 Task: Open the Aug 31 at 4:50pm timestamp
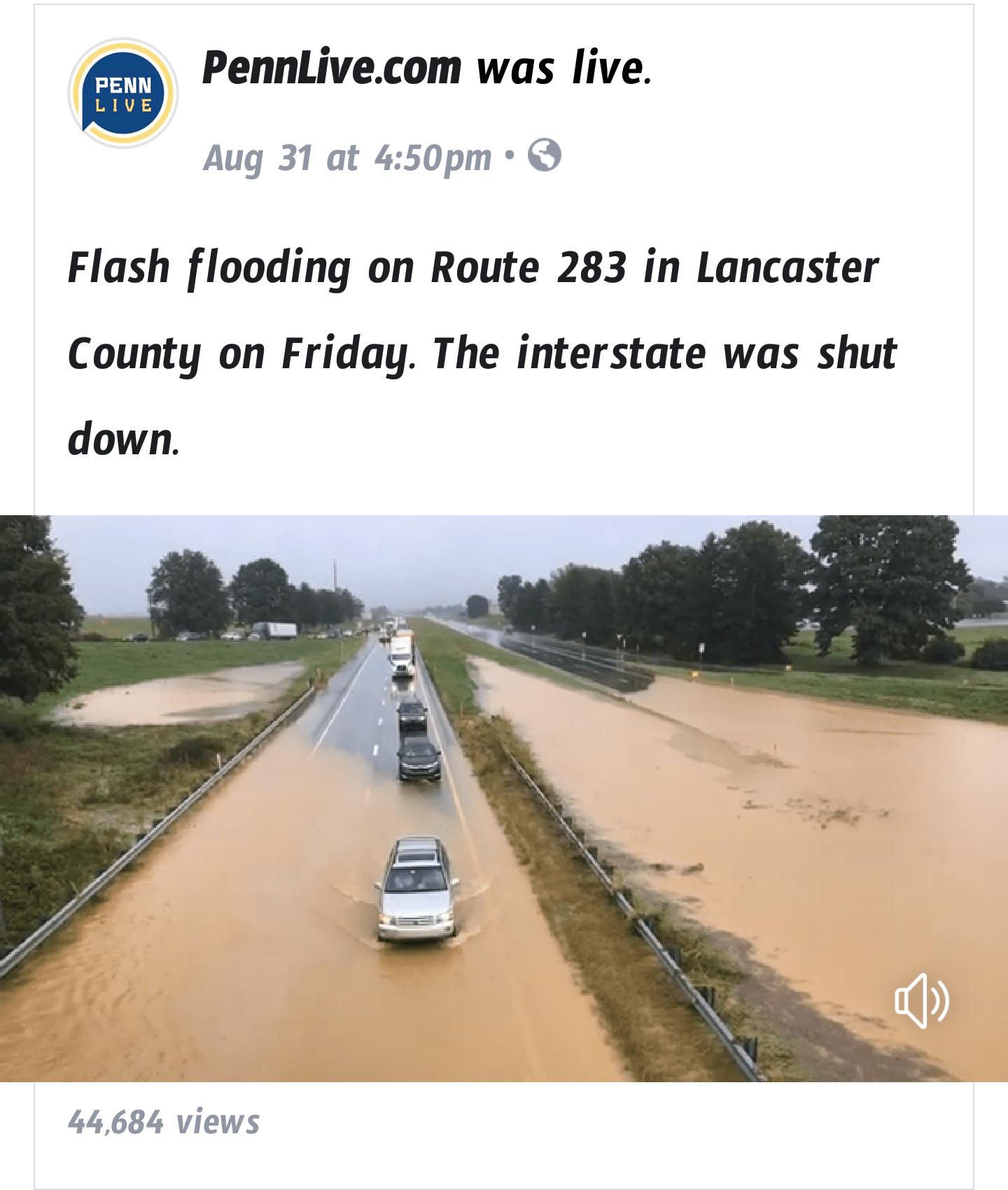coord(348,158)
